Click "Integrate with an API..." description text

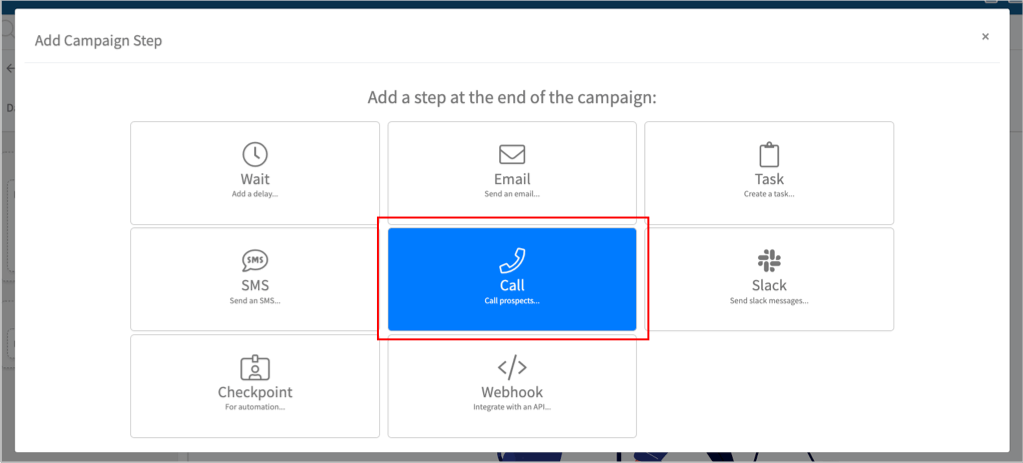click(x=512, y=407)
